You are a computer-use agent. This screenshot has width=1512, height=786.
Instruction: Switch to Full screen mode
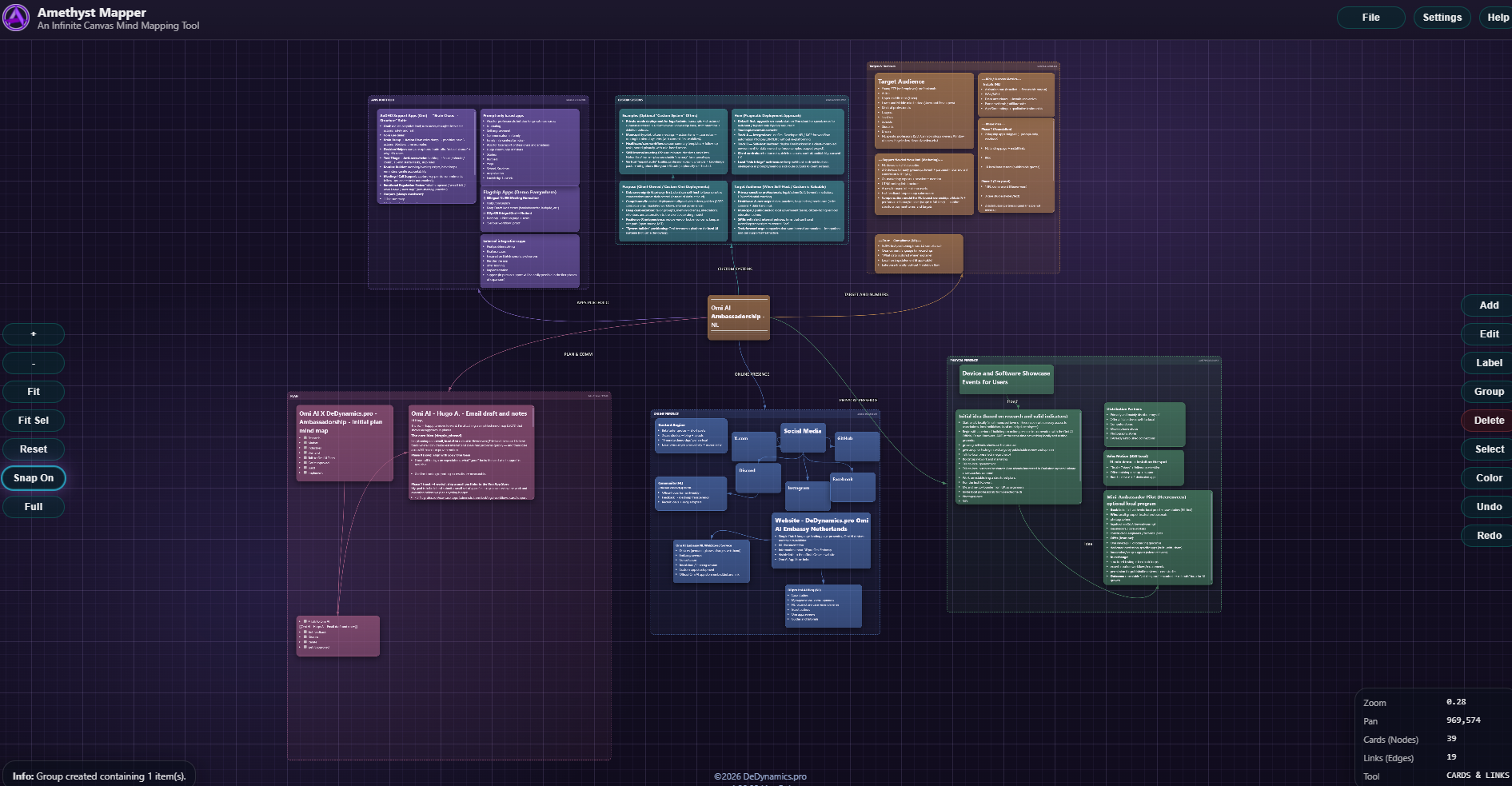(34, 507)
